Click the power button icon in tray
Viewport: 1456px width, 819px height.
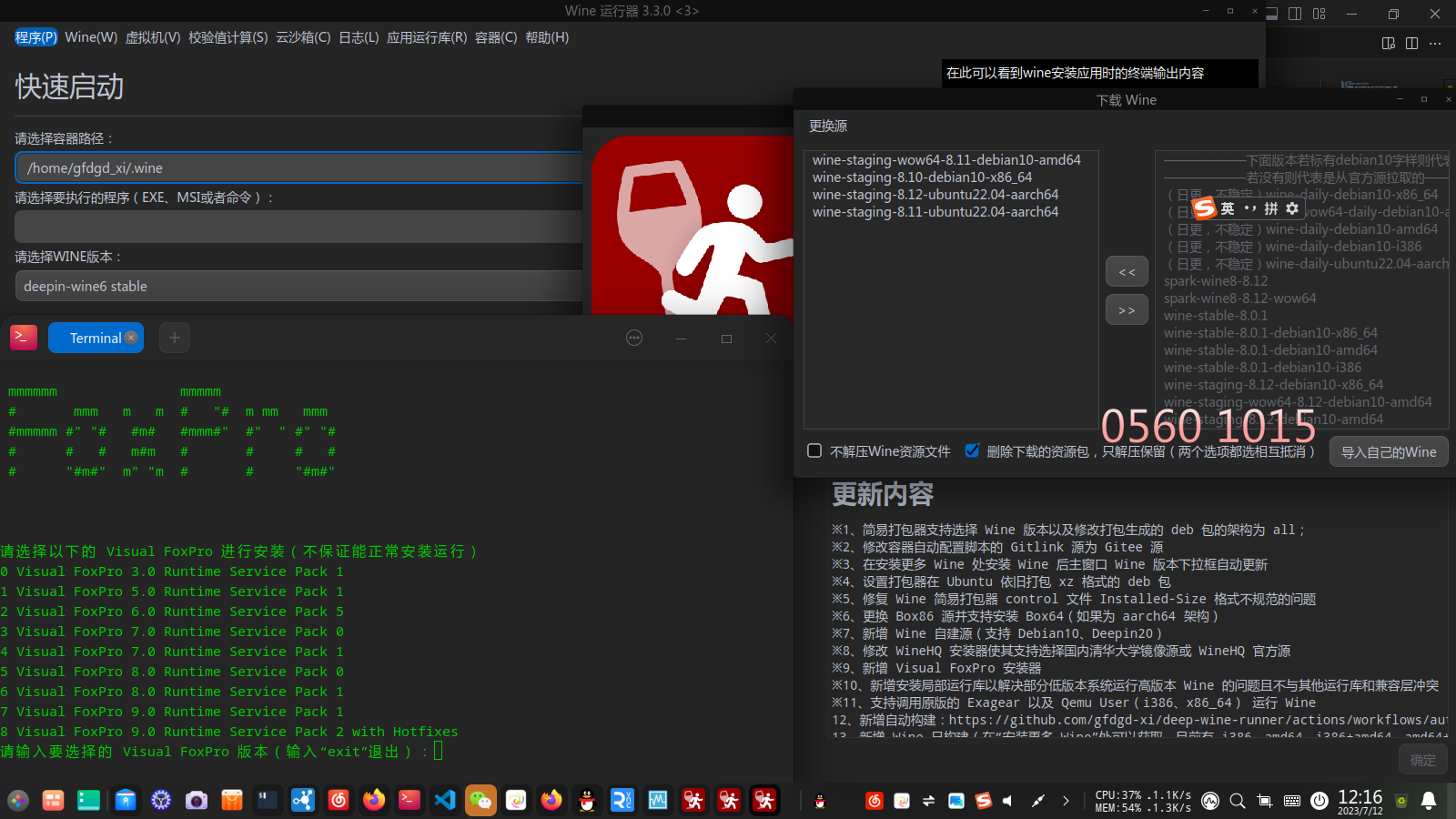pos(1319,801)
